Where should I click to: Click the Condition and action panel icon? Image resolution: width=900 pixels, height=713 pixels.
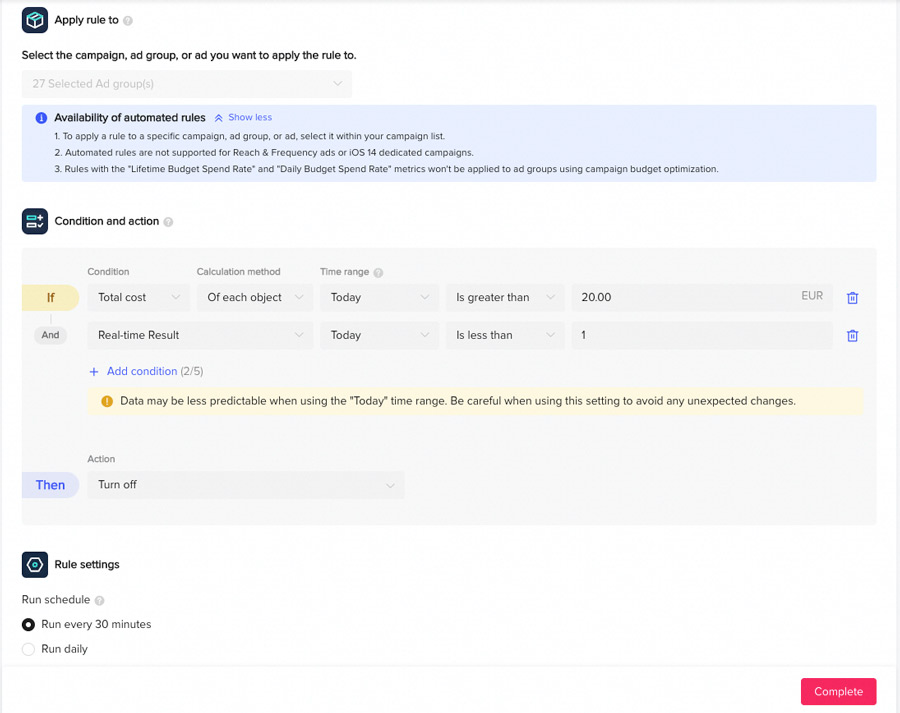(x=33, y=222)
